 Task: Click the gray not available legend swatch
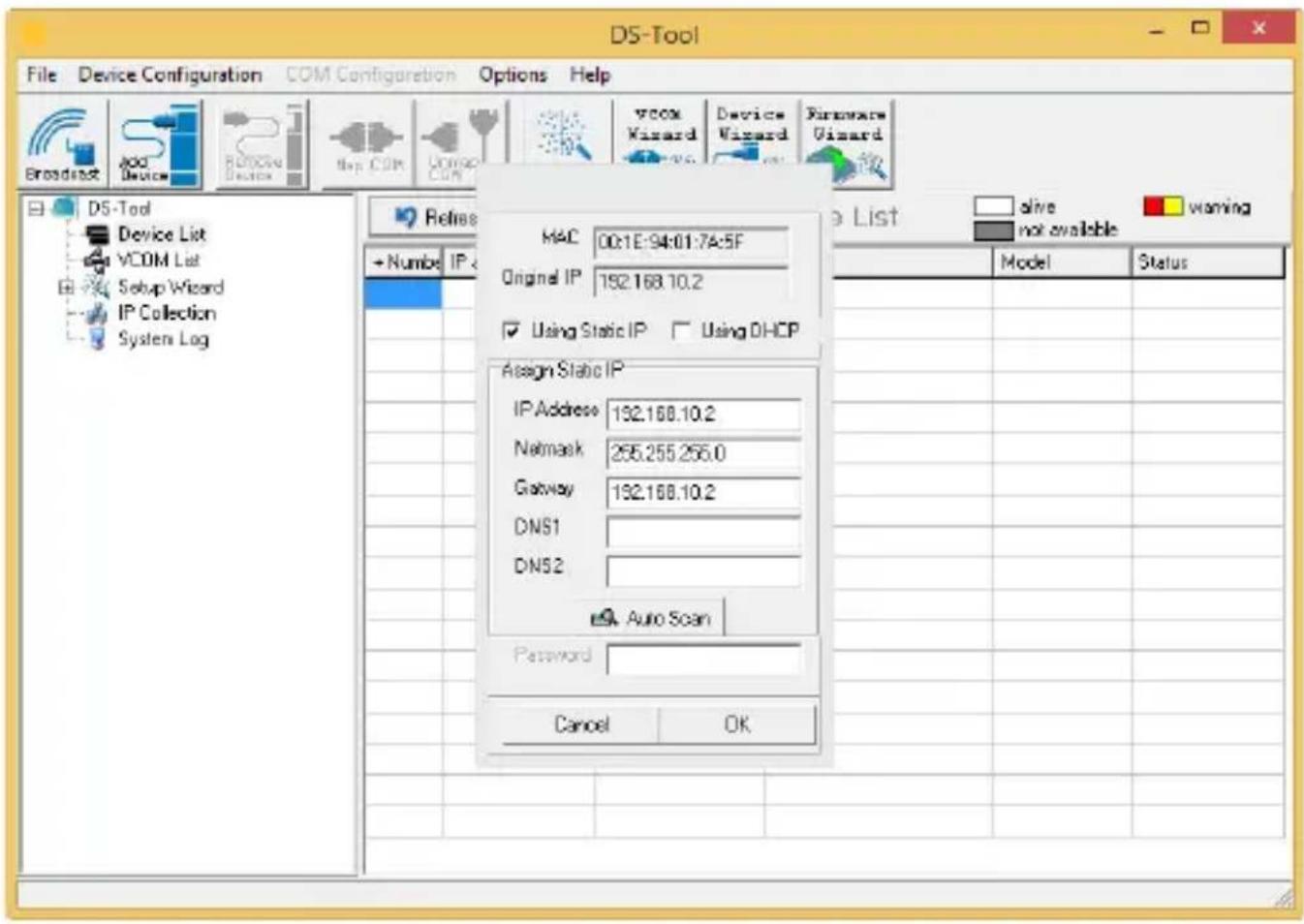[x=993, y=231]
